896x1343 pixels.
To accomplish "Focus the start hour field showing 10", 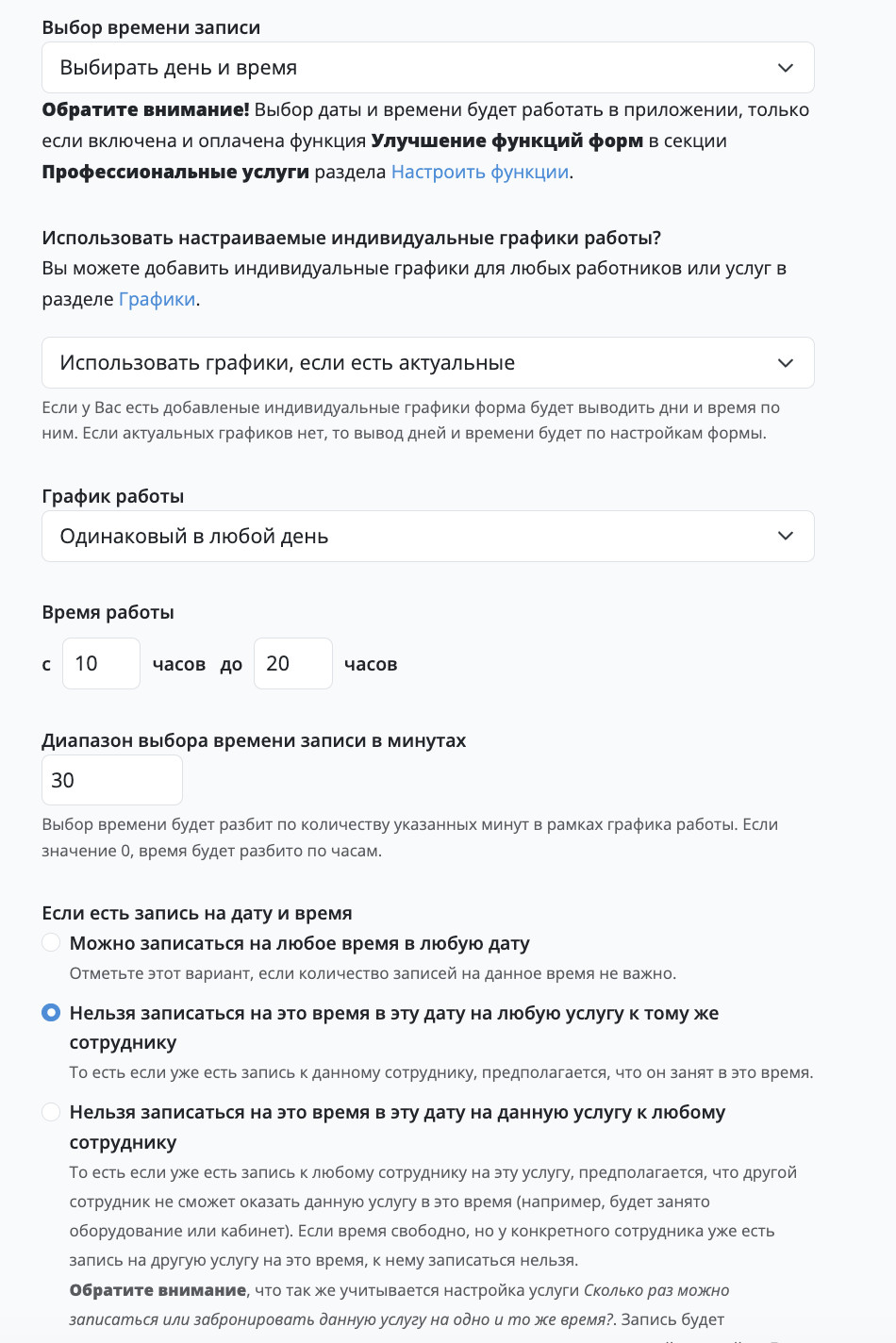I will click(101, 664).
